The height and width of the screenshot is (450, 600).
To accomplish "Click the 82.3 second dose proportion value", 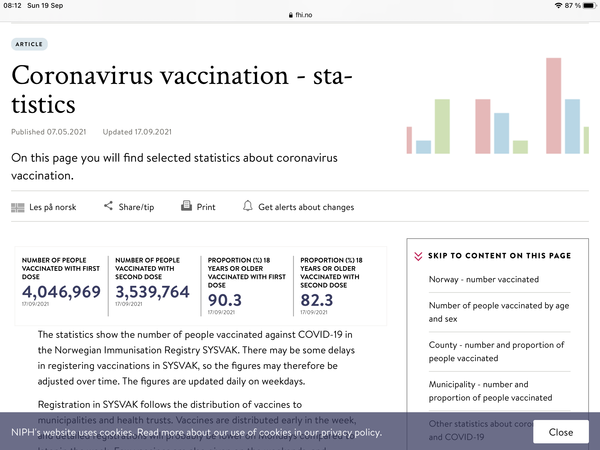I will 317,300.
